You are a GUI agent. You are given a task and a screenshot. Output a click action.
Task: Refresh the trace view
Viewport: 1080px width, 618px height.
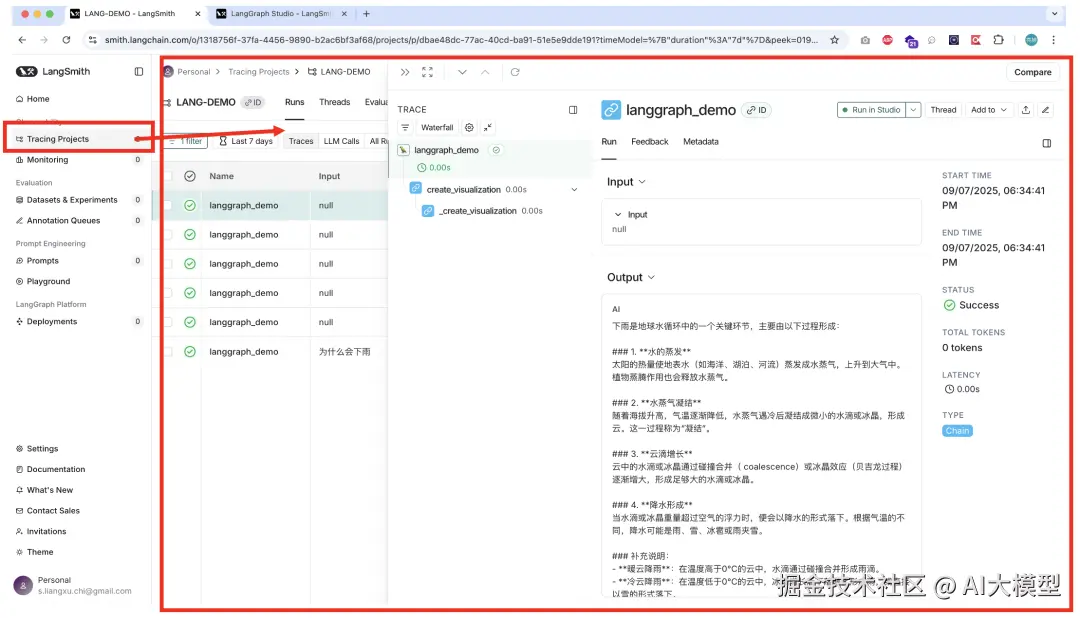click(x=515, y=72)
